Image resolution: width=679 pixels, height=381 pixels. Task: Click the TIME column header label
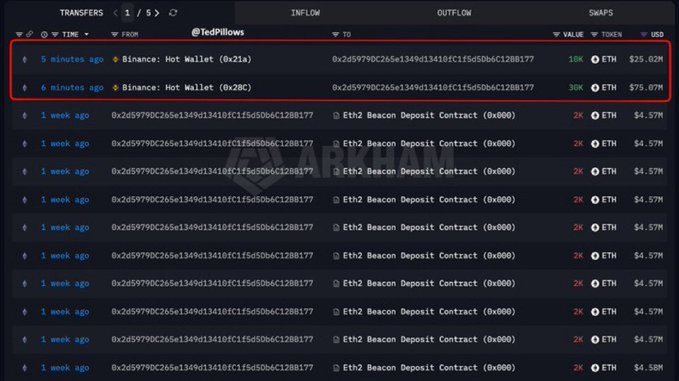(x=70, y=34)
